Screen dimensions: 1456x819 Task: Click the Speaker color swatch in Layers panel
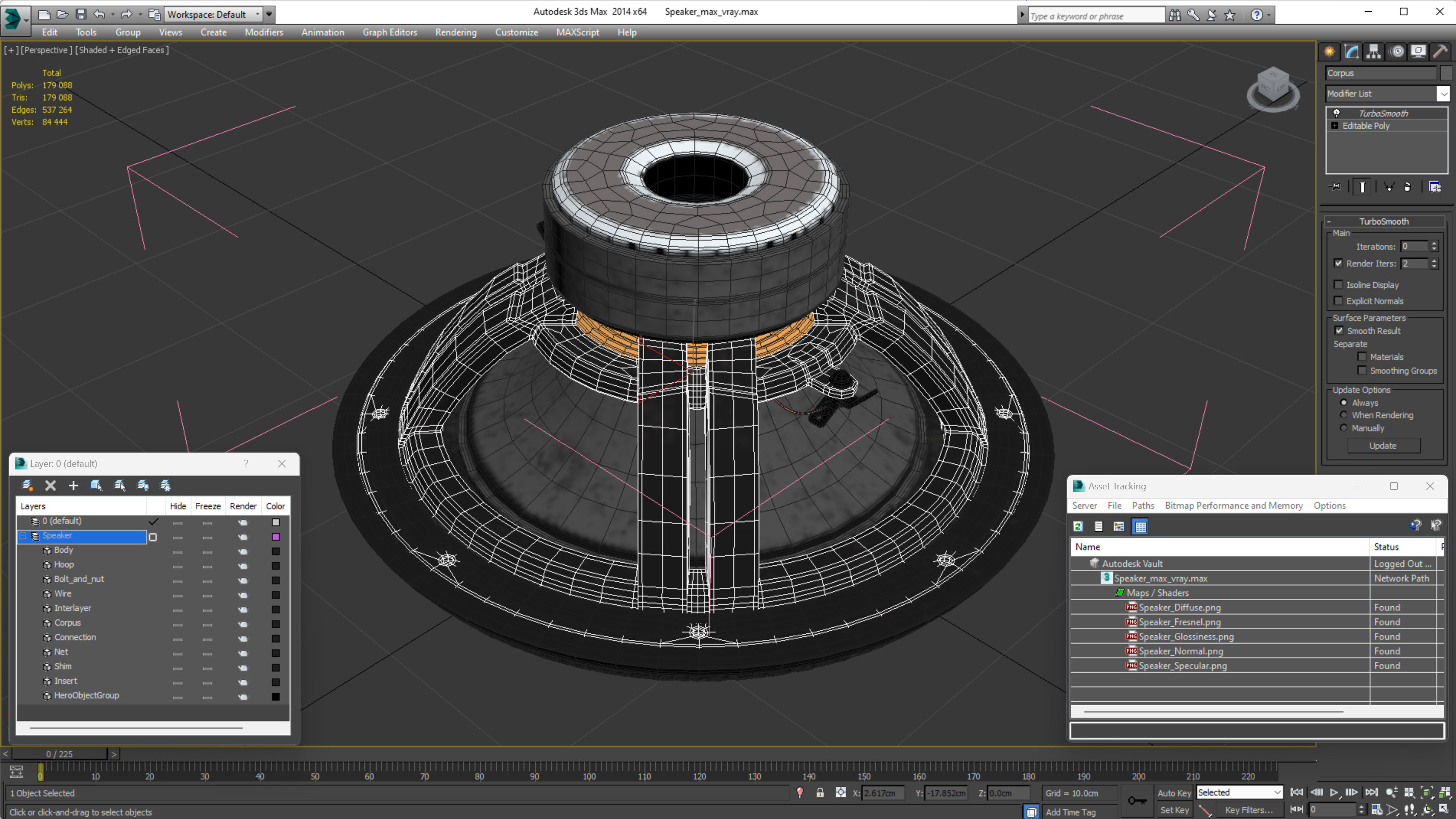click(276, 535)
